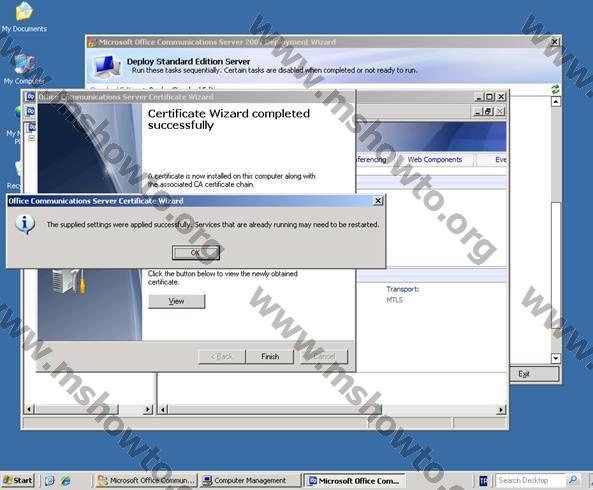Close the Deployment Wizard window
The image size is (593, 490).
click(x=554, y=42)
